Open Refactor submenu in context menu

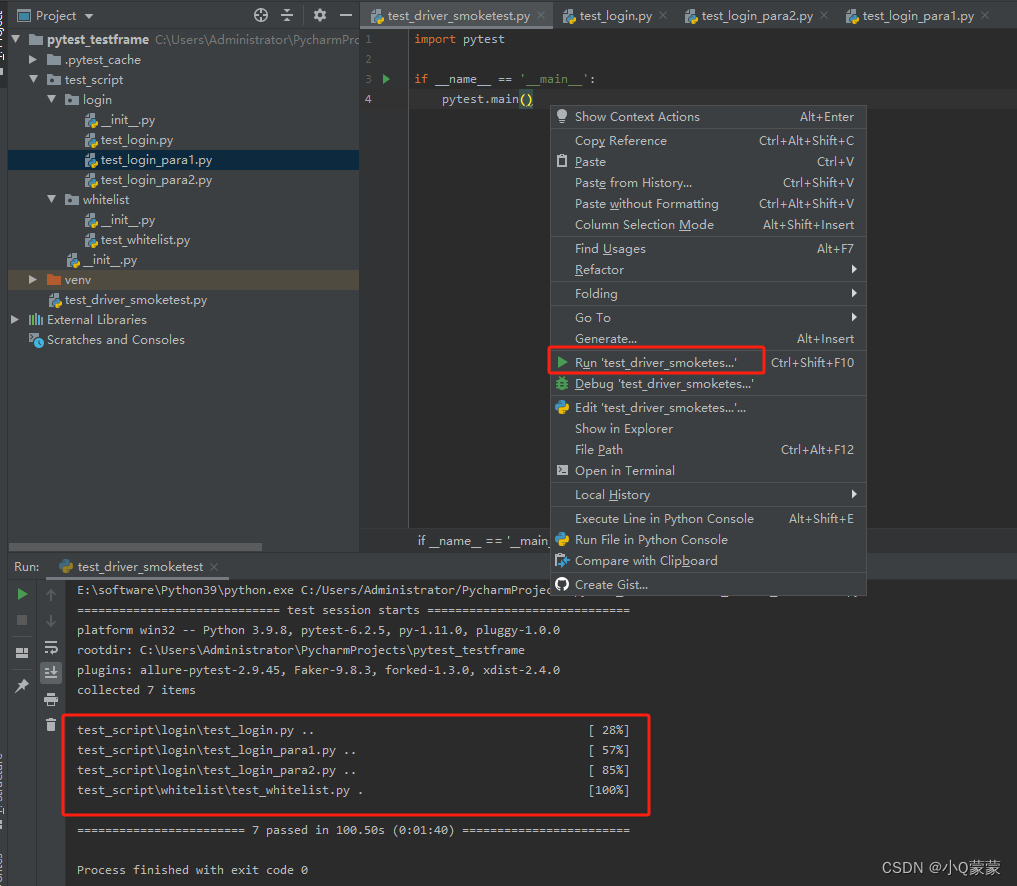[x=708, y=270]
